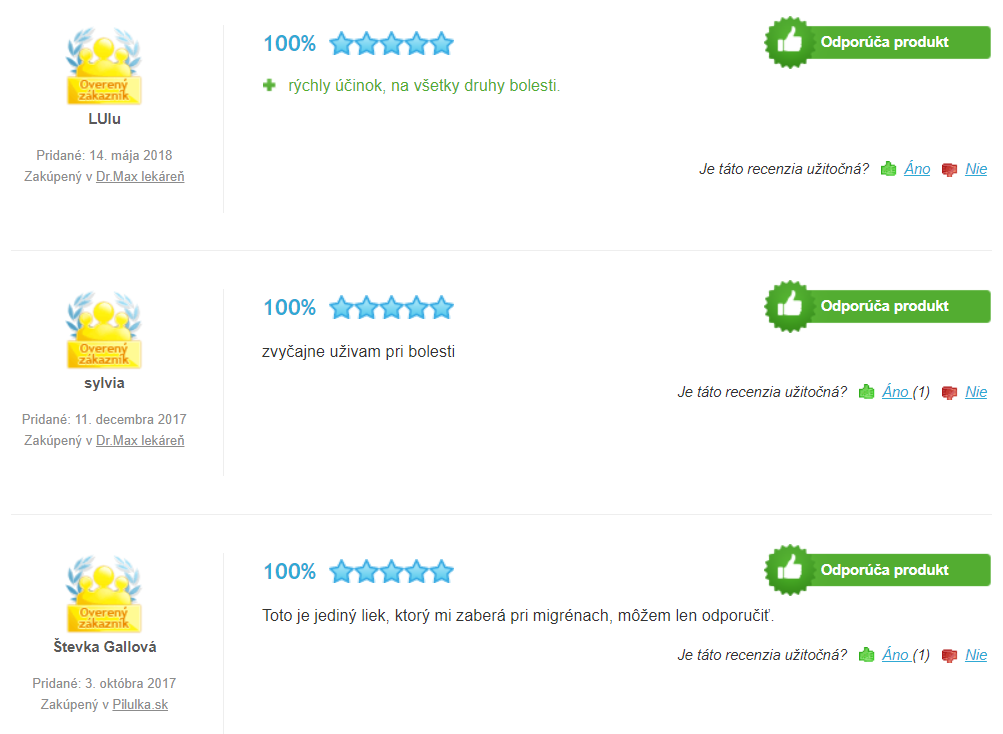Open Dr.Max lekáreň link under sylvia
The height and width of the screenshot is (734, 1003).
point(140,440)
